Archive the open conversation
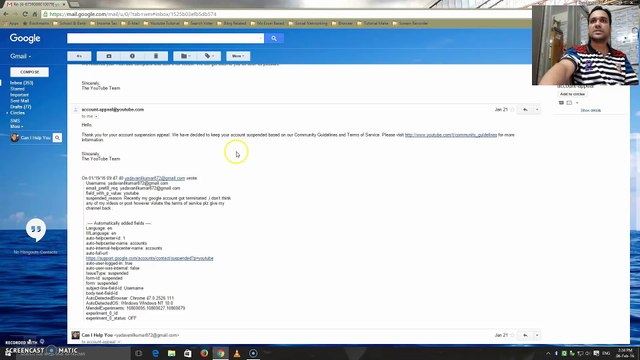The width and height of the screenshot is (640, 360). pyautogui.click(x=109, y=56)
